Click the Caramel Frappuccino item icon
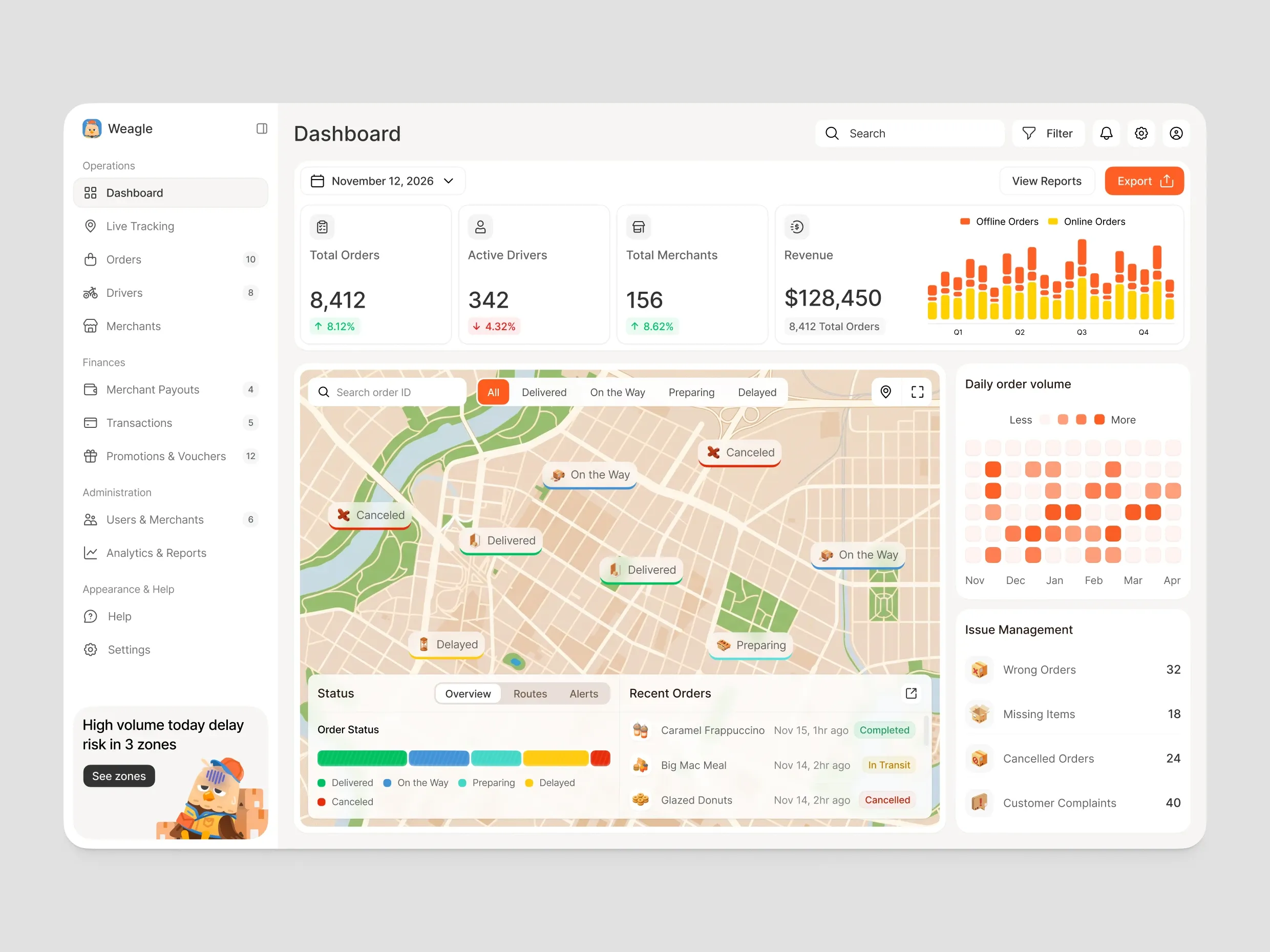 coord(641,730)
